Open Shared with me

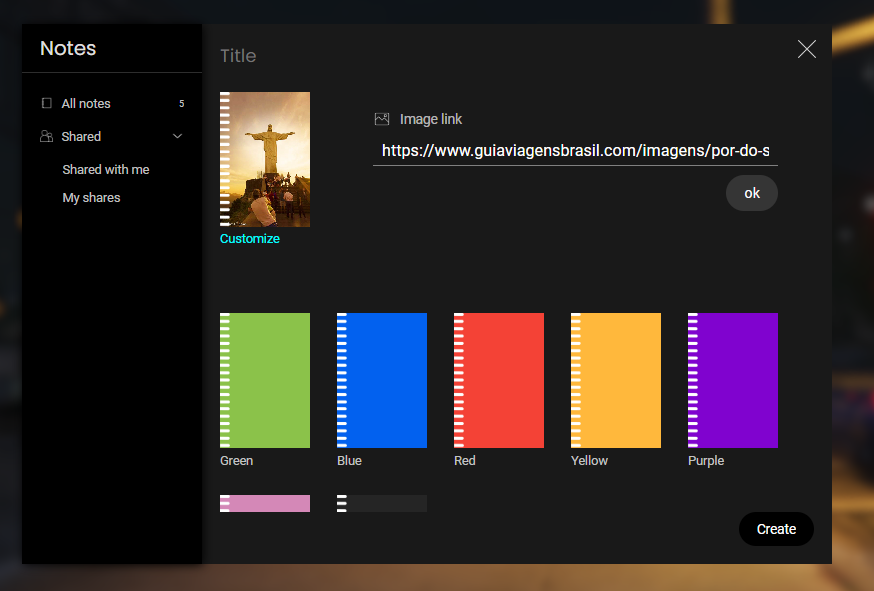[106, 169]
